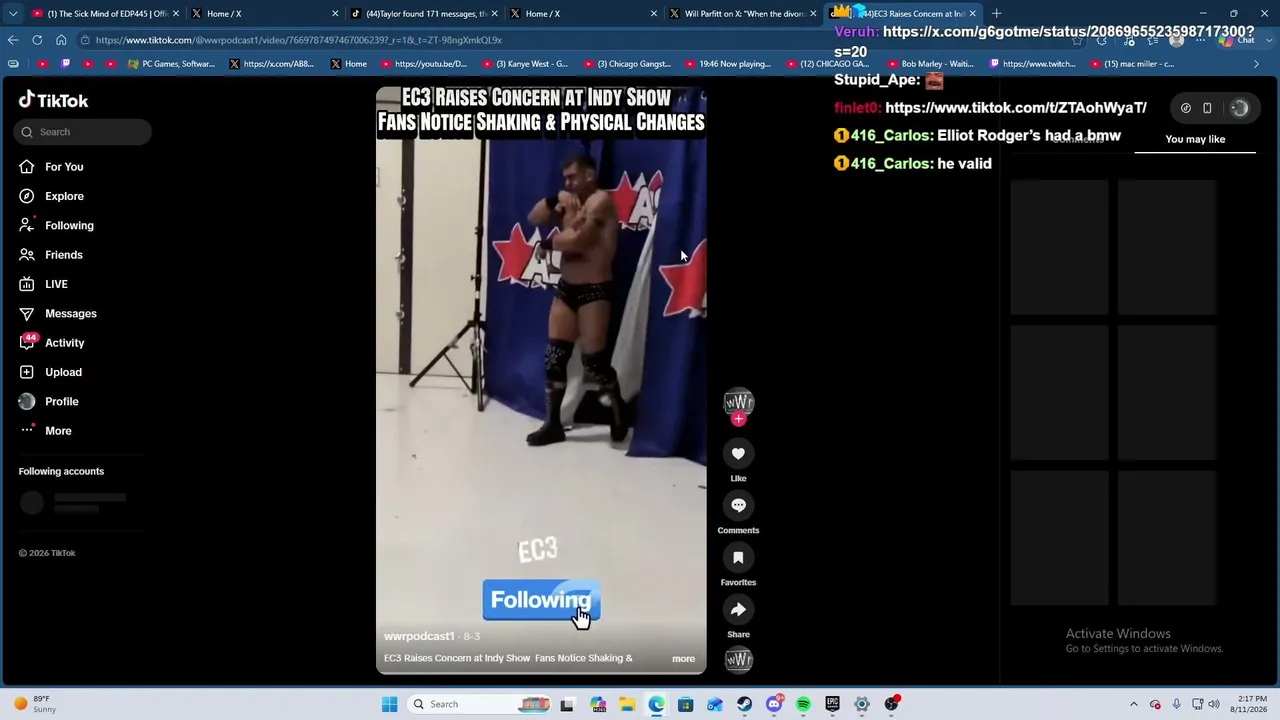Expand video caption with 'more'
Viewport: 1280px width, 720px height.
pyautogui.click(x=683, y=659)
